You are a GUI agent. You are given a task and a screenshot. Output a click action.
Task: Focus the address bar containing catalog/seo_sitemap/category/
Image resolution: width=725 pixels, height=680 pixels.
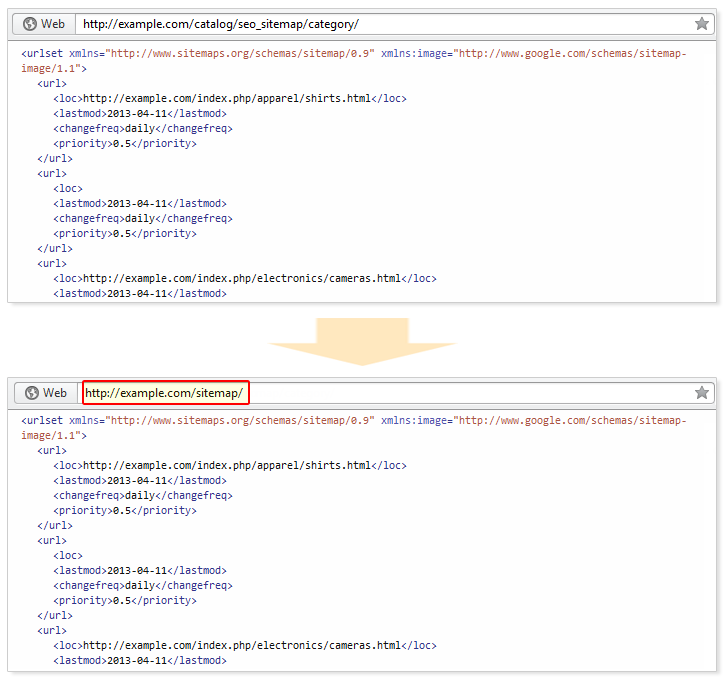point(380,24)
